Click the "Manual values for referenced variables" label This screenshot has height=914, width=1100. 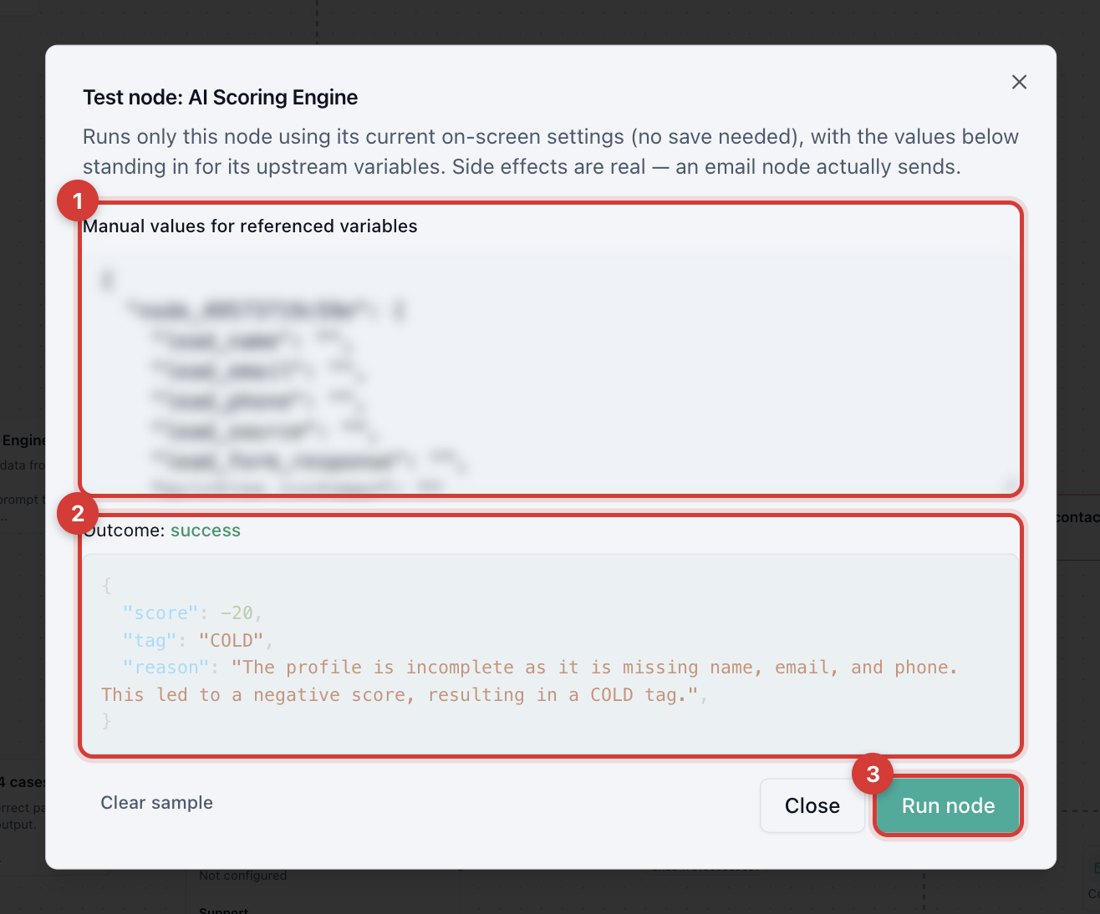[250, 226]
